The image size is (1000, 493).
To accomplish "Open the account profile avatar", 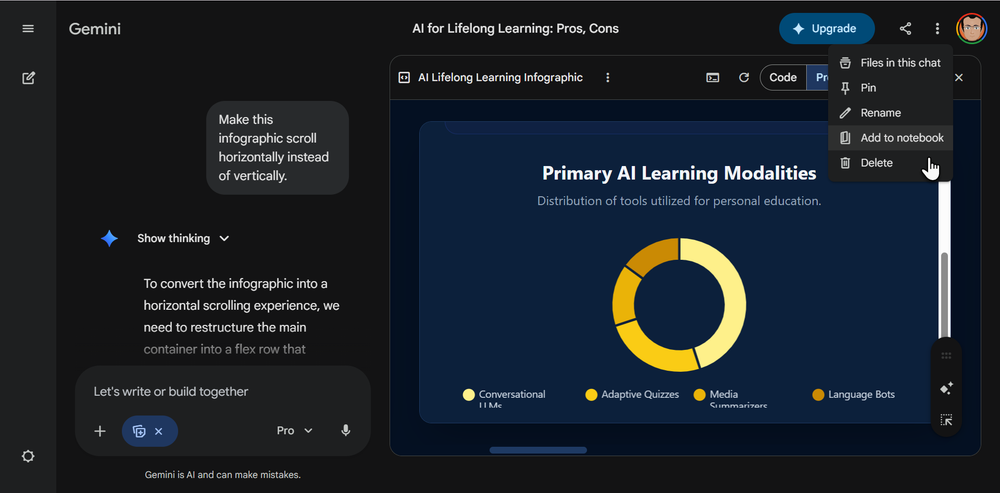I will [971, 29].
